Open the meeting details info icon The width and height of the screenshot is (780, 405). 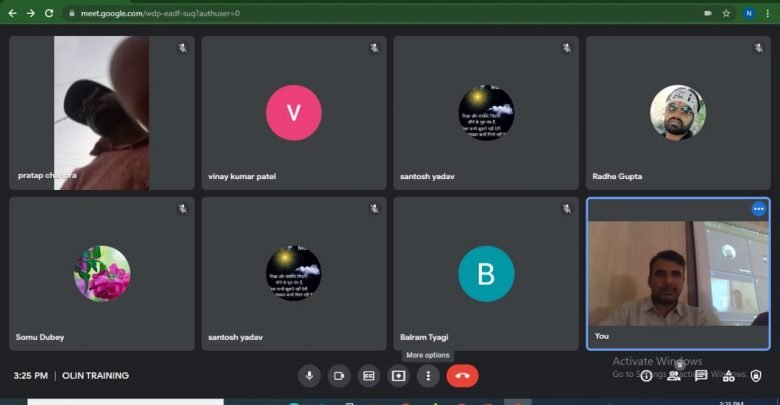(x=646, y=376)
